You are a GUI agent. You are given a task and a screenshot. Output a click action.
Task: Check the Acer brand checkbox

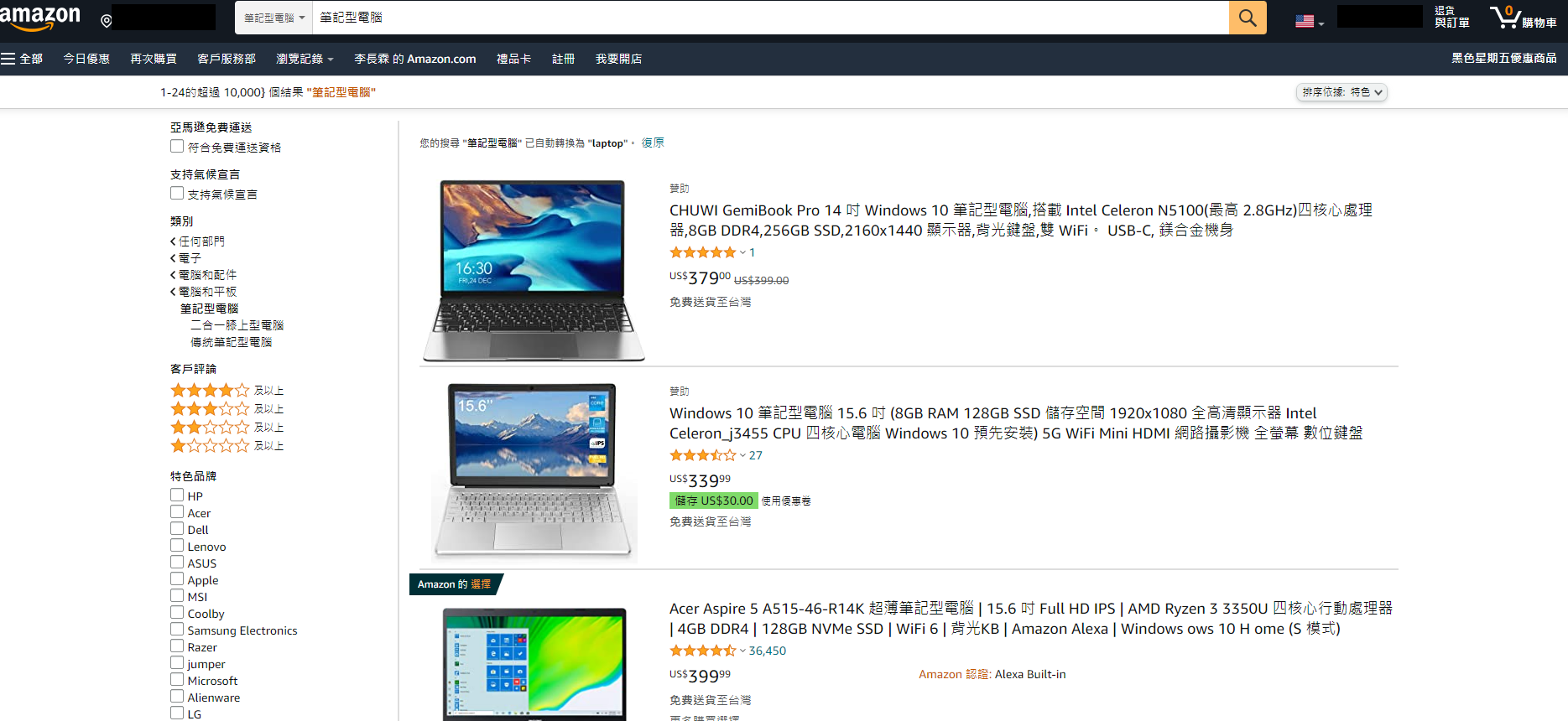click(x=177, y=511)
